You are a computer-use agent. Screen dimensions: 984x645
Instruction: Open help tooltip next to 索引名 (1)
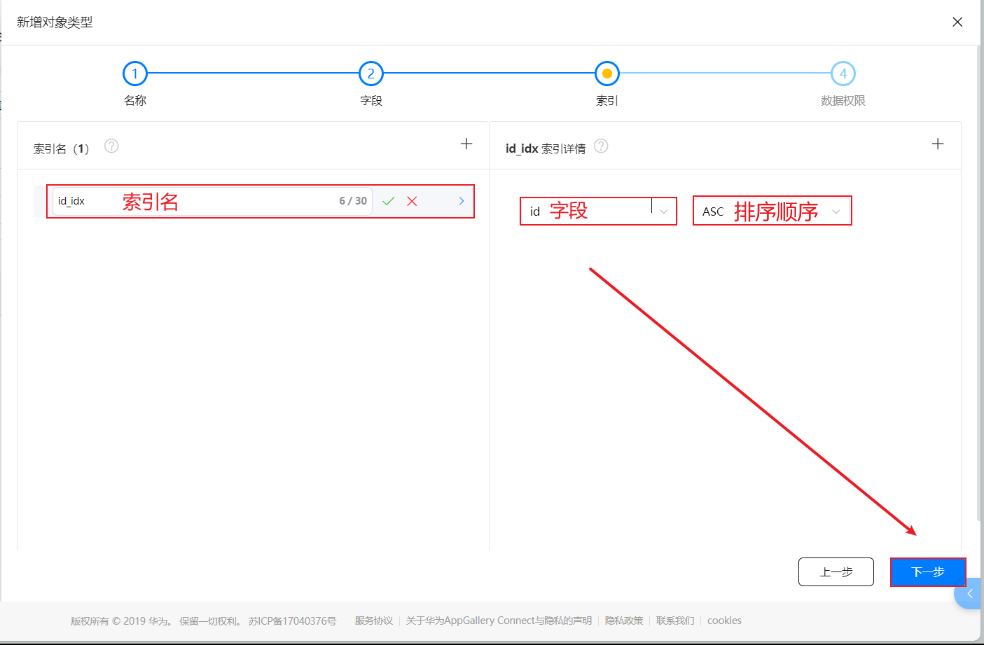click(x=111, y=146)
